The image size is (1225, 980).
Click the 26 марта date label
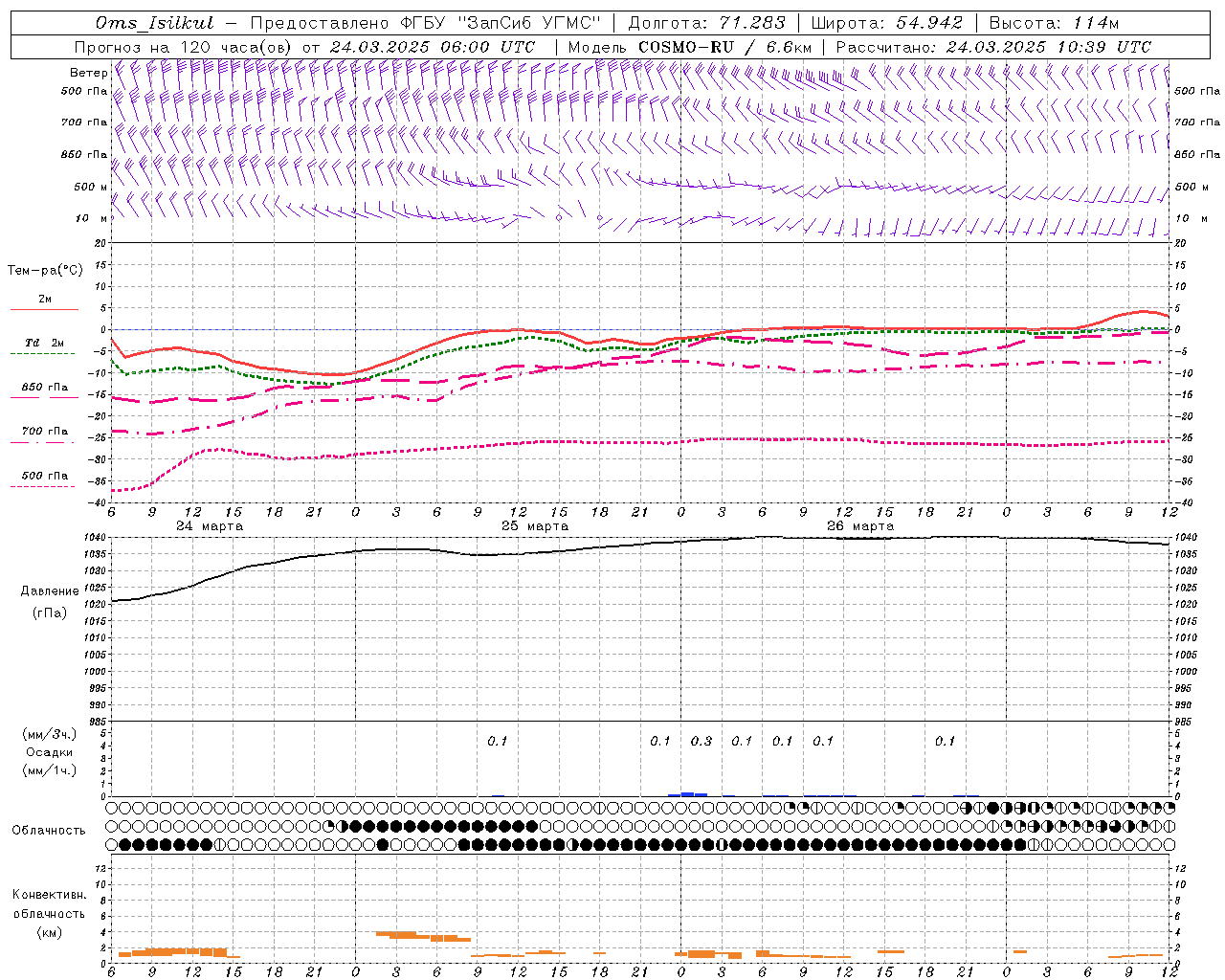[860, 526]
